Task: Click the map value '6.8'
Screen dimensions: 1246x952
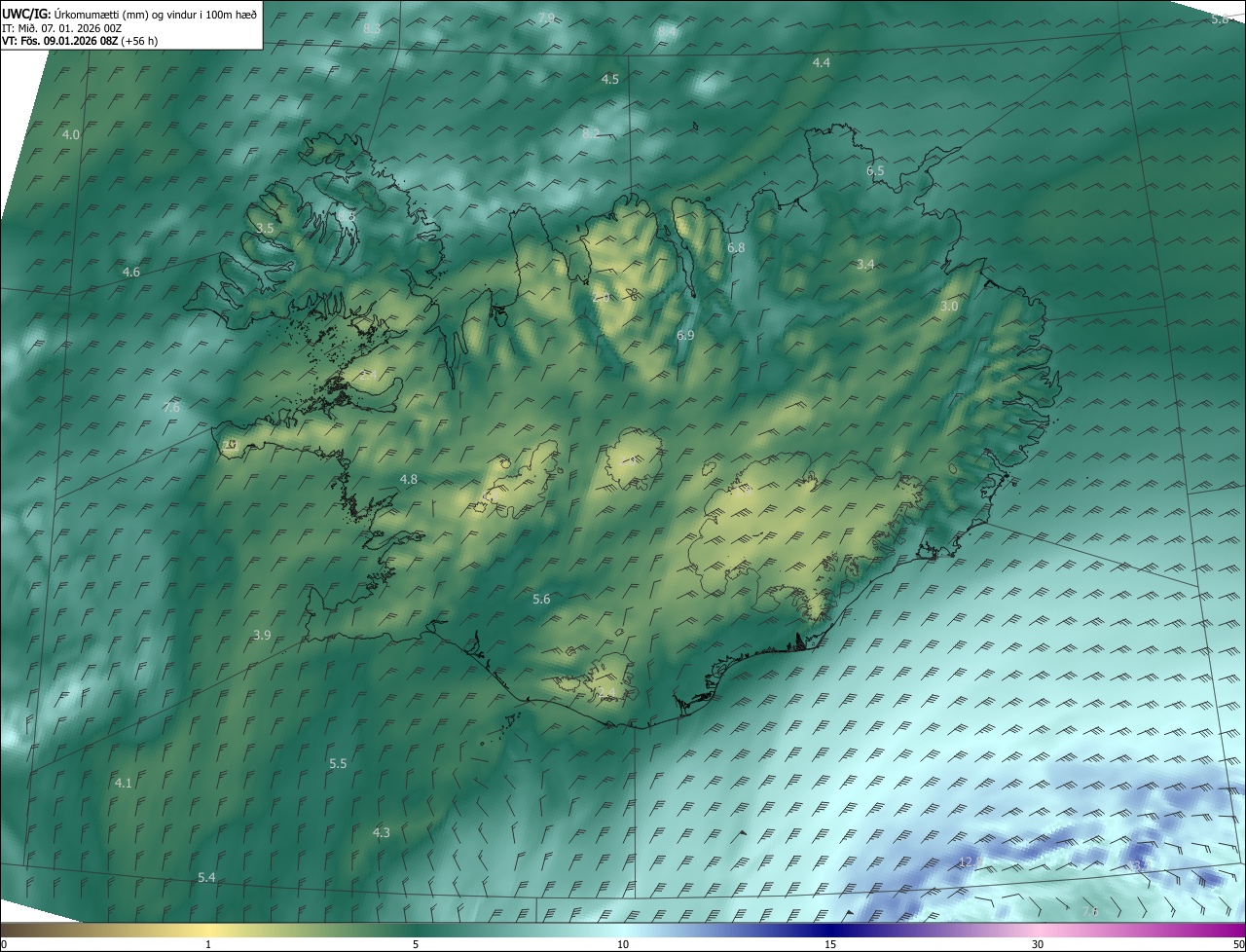Action: point(736,247)
